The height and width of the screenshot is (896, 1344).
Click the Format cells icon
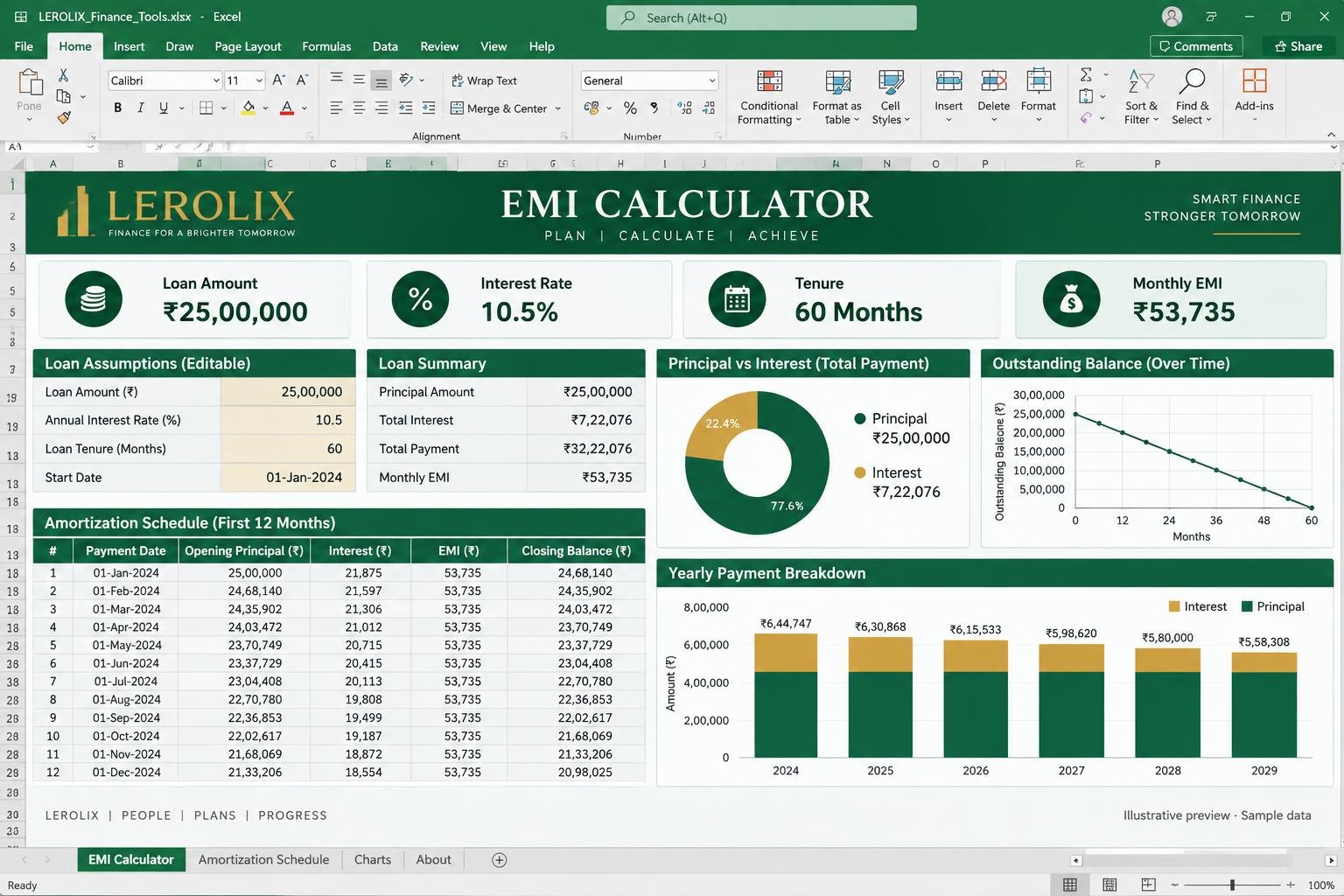pyautogui.click(x=1039, y=81)
